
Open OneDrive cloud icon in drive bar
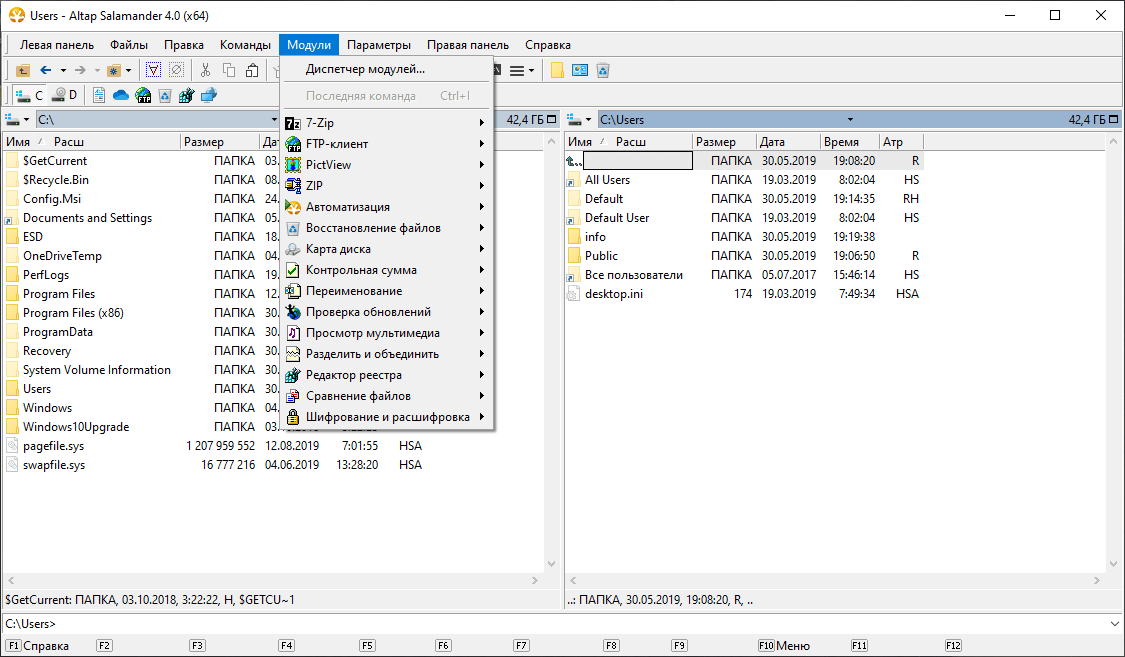click(x=121, y=95)
